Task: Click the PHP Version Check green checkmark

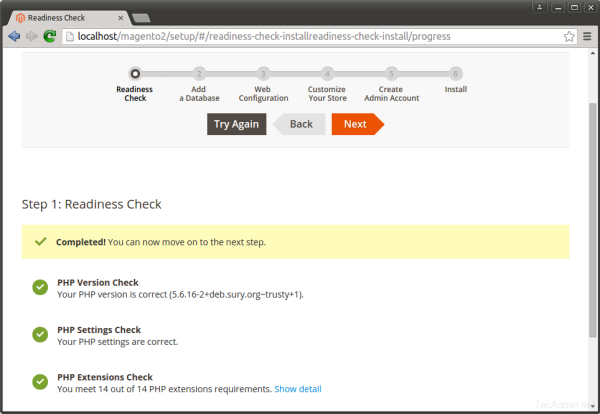Action: tap(40, 288)
